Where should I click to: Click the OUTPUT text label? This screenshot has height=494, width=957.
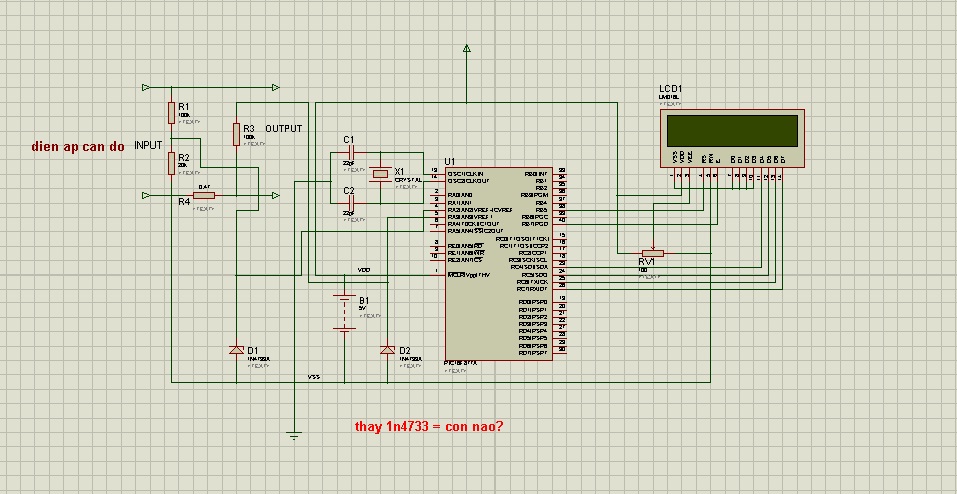283,129
